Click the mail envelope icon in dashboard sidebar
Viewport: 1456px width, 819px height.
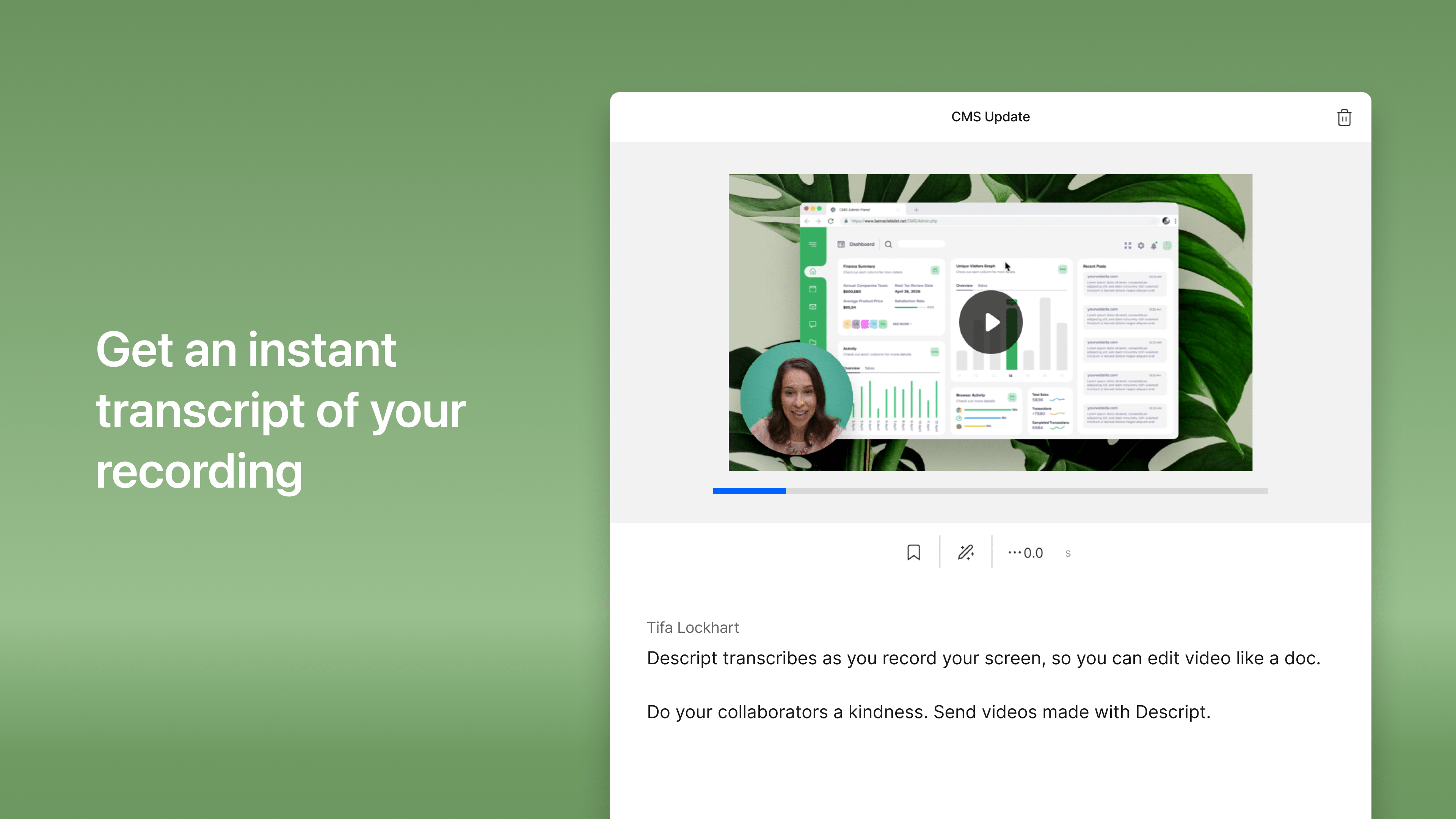point(812,306)
